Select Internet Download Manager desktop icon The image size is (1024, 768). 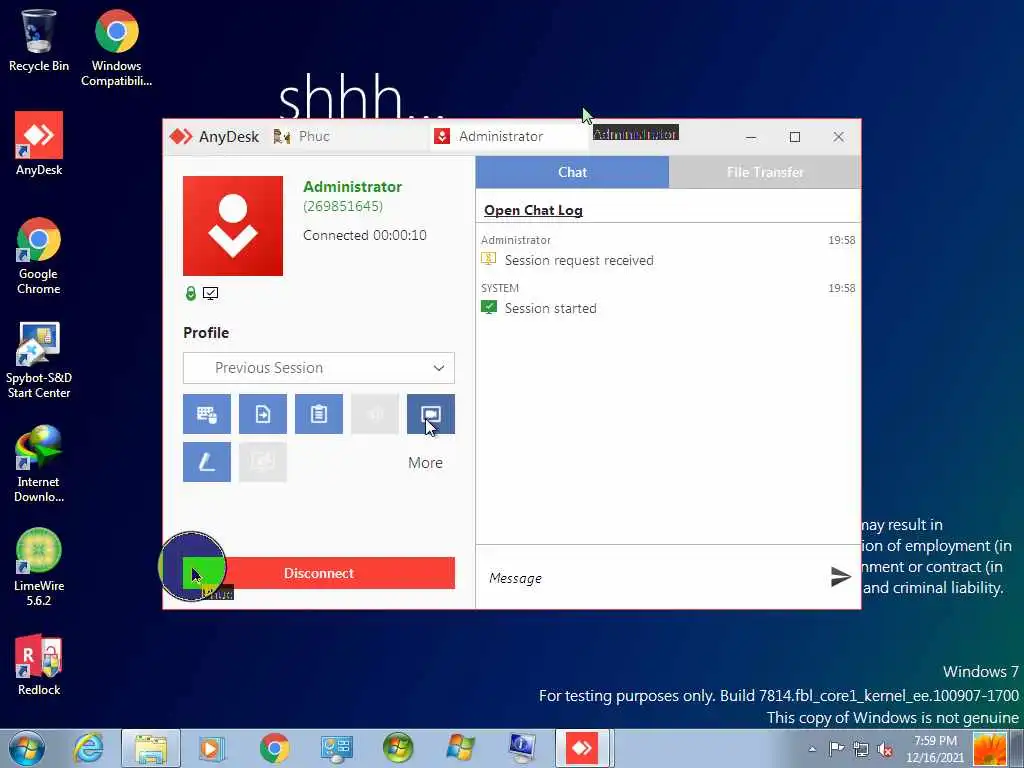[39, 464]
